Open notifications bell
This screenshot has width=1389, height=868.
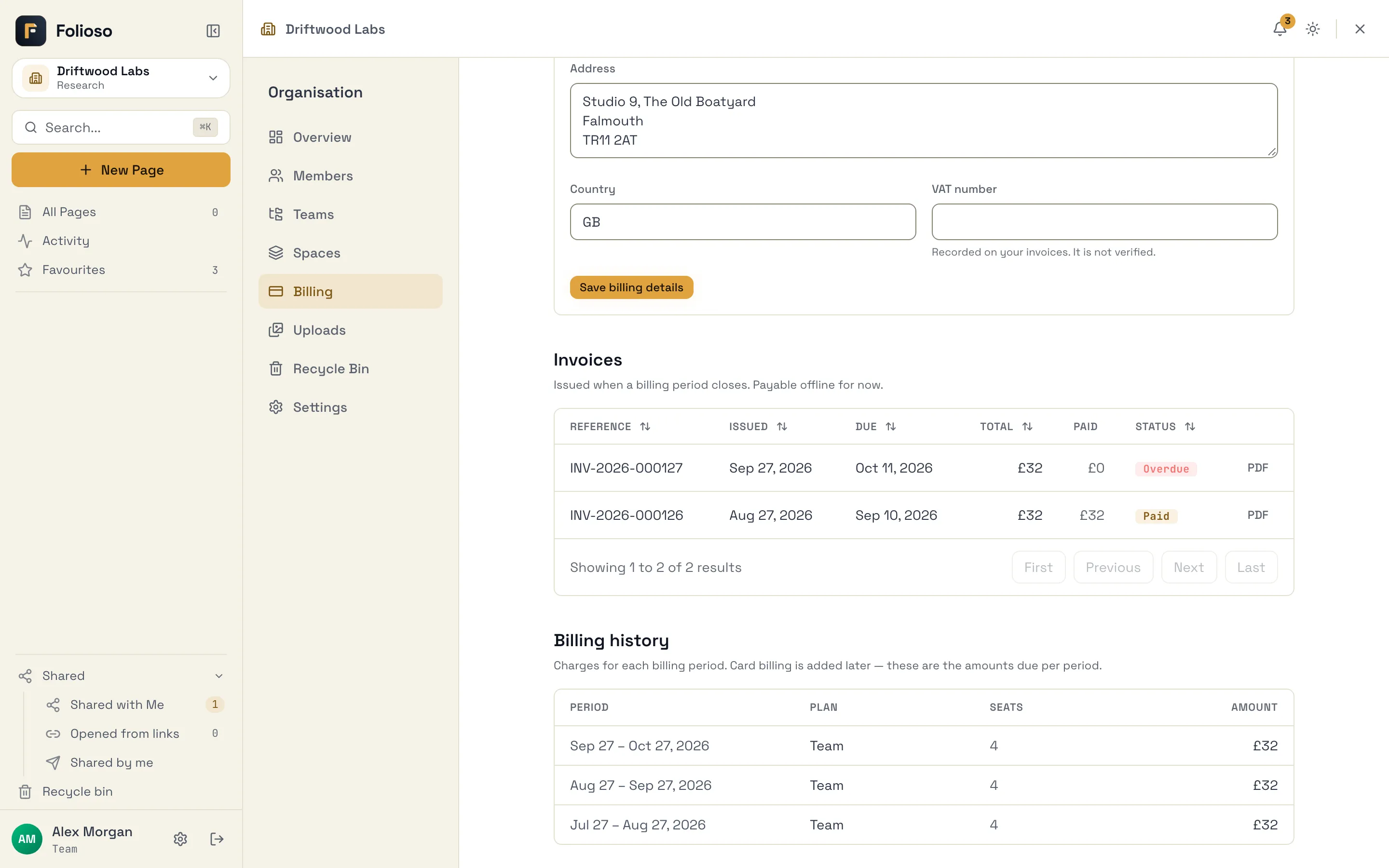pyautogui.click(x=1280, y=29)
